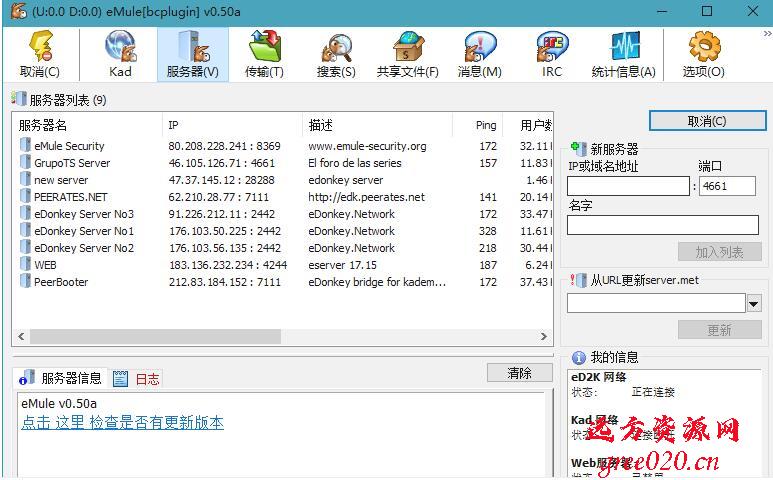Click the 取消(C) button in right panel

click(707, 121)
